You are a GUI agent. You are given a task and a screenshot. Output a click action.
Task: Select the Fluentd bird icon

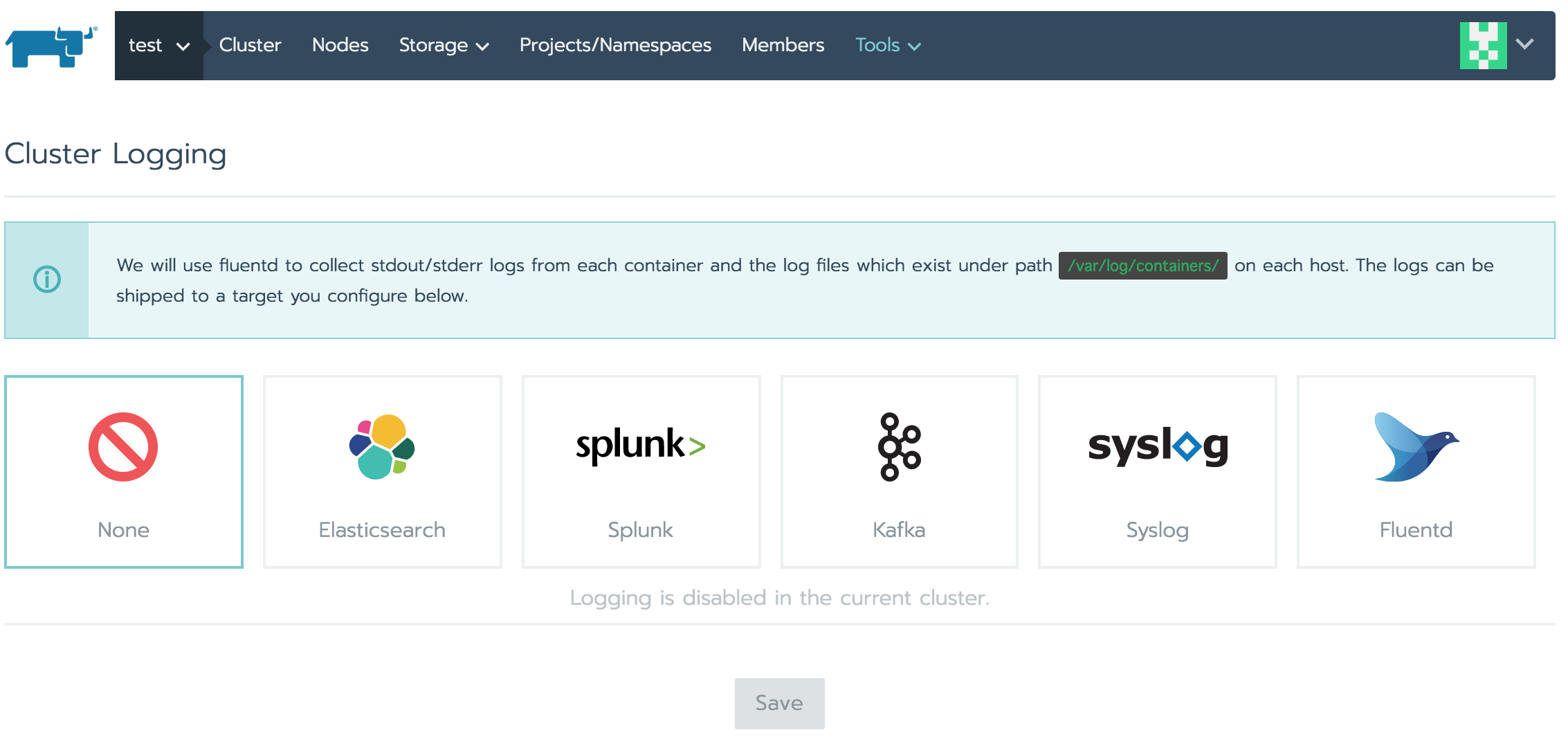(x=1416, y=447)
